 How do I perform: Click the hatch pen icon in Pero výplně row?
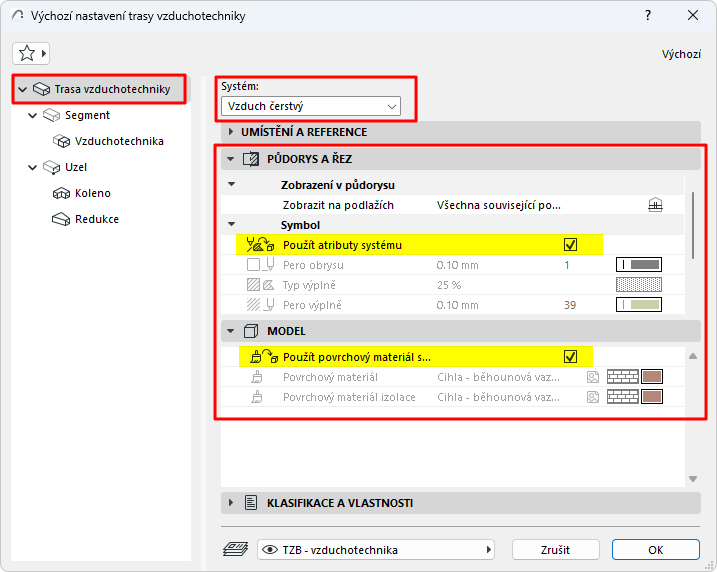point(260,305)
